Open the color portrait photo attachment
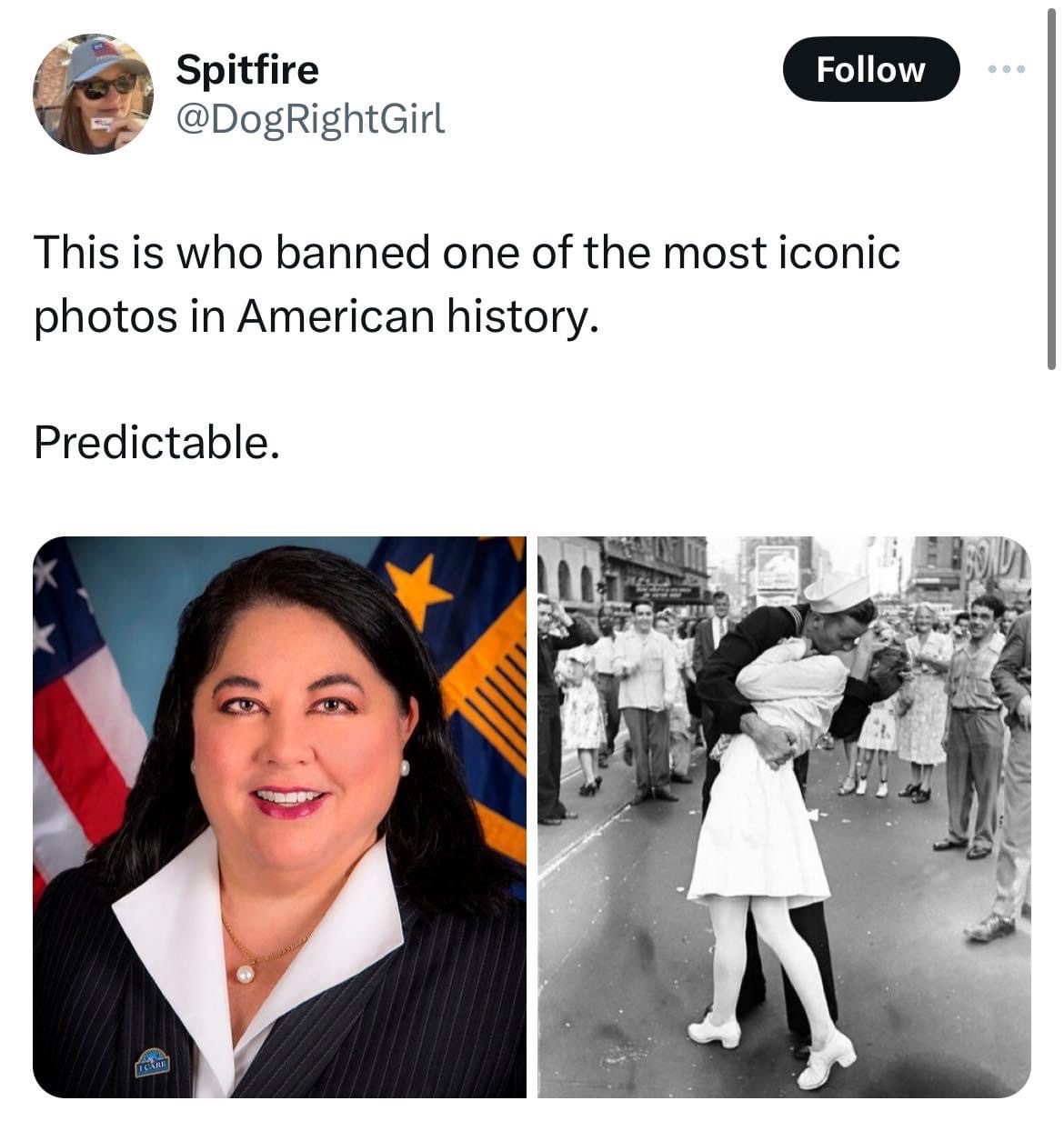This screenshot has width=1064, height=1141. (279, 816)
